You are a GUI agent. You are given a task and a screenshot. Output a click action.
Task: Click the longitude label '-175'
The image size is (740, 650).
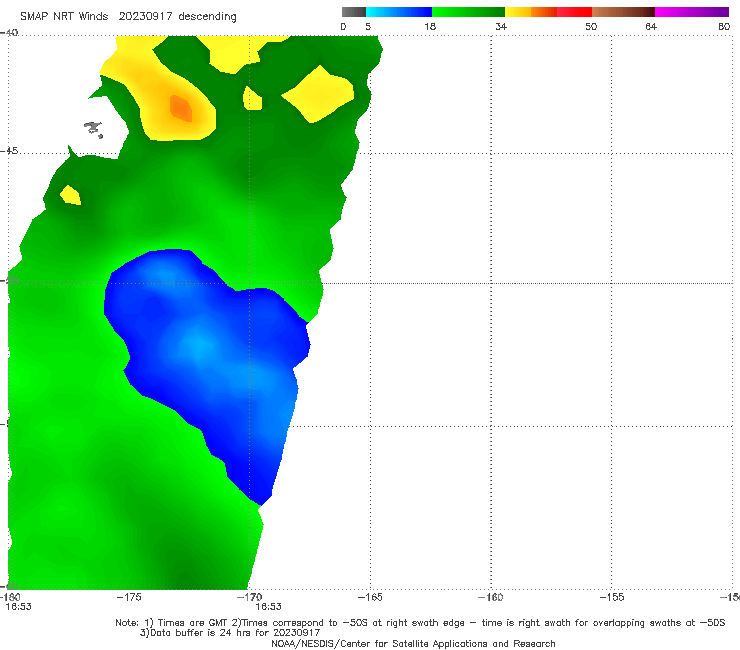point(129,597)
